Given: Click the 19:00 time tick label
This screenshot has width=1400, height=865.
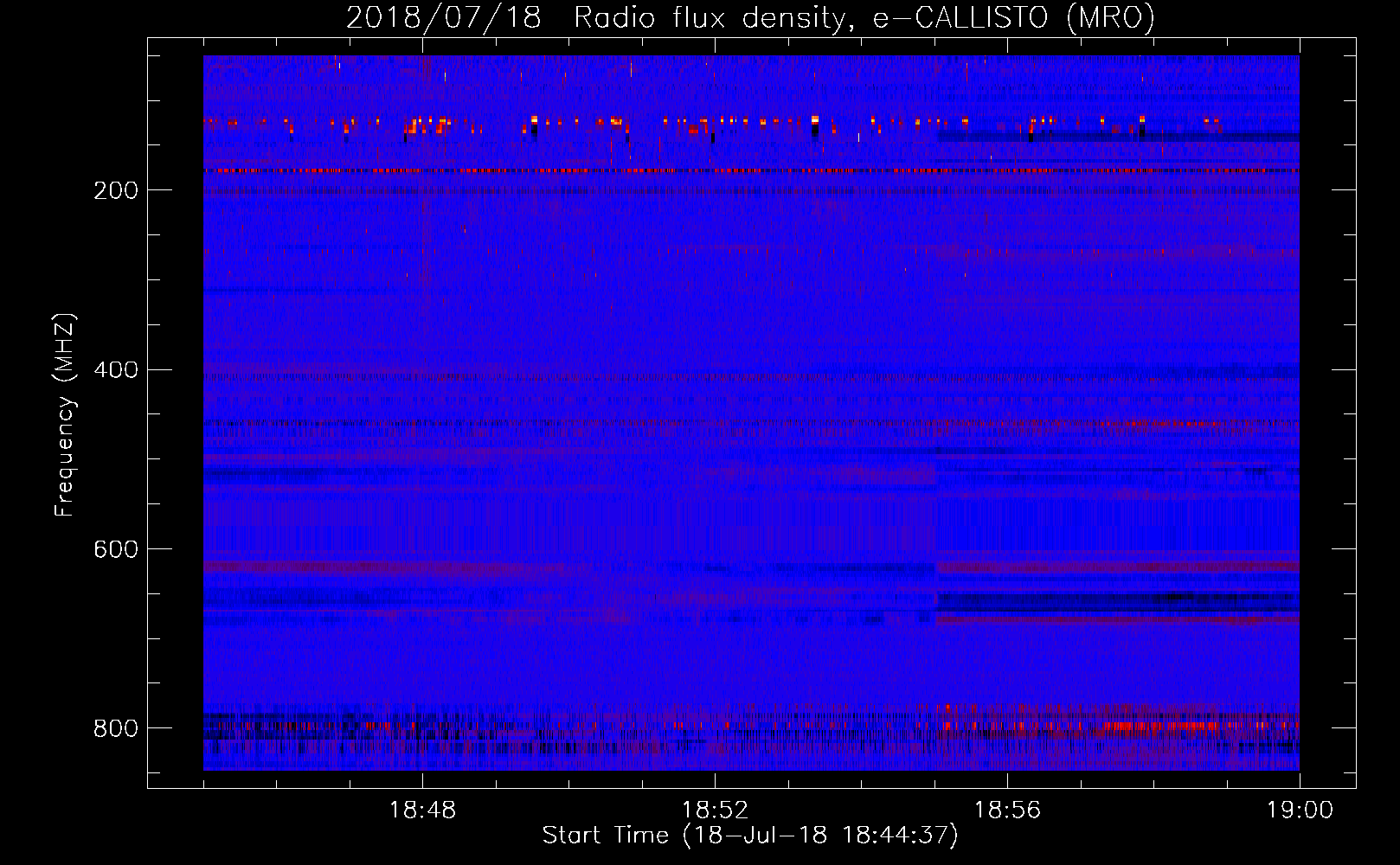Looking at the screenshot, I should (x=1300, y=811).
